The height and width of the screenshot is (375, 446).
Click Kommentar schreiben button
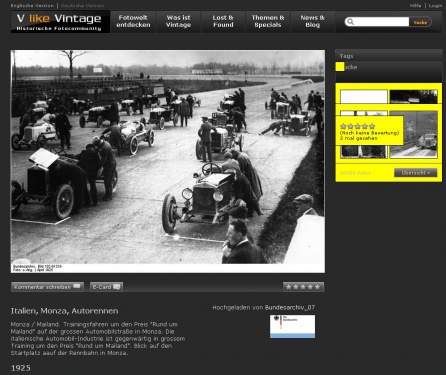click(47, 287)
